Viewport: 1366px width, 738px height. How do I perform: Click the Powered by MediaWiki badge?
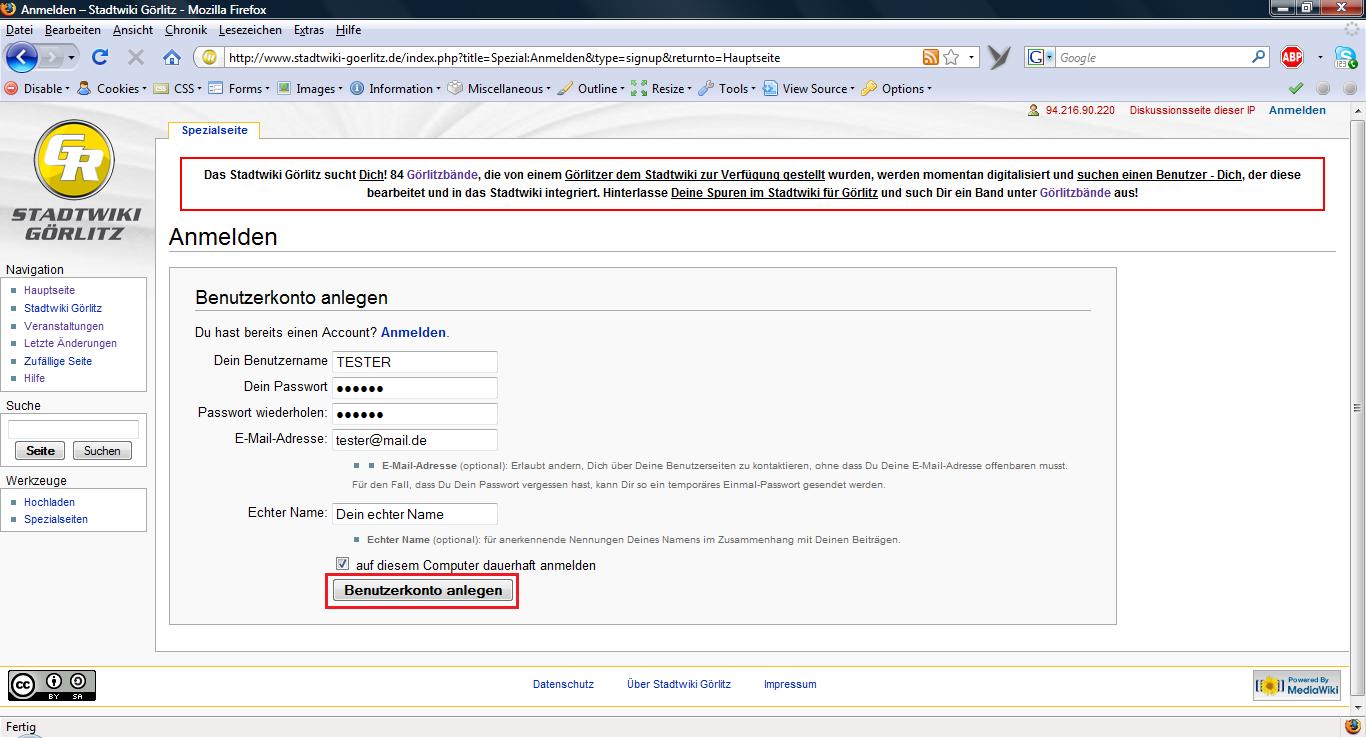point(1296,685)
